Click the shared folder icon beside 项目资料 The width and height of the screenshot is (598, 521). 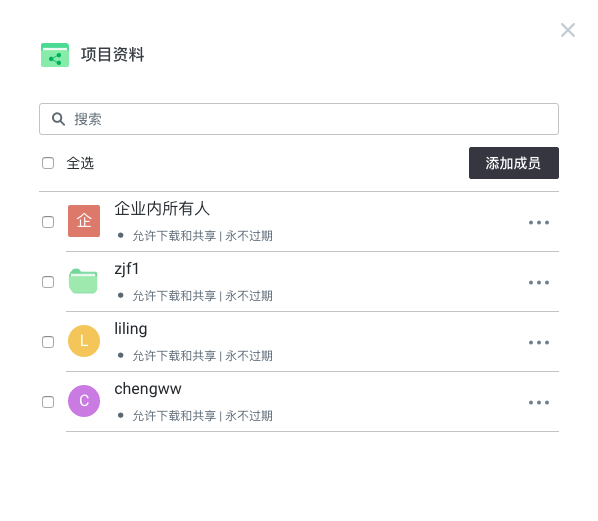[55, 55]
